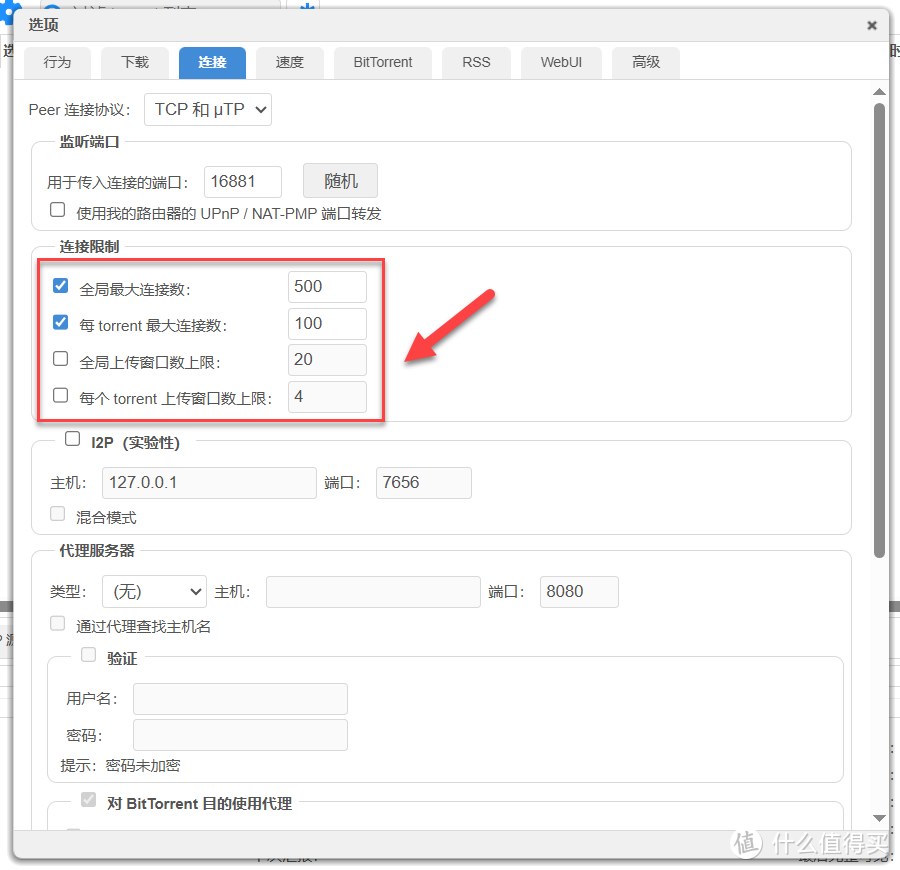Open the WebUI tab

(561, 63)
